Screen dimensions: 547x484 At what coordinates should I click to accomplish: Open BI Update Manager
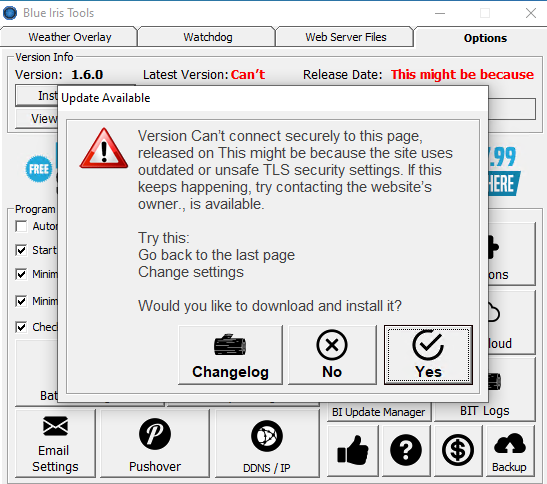tap(379, 412)
